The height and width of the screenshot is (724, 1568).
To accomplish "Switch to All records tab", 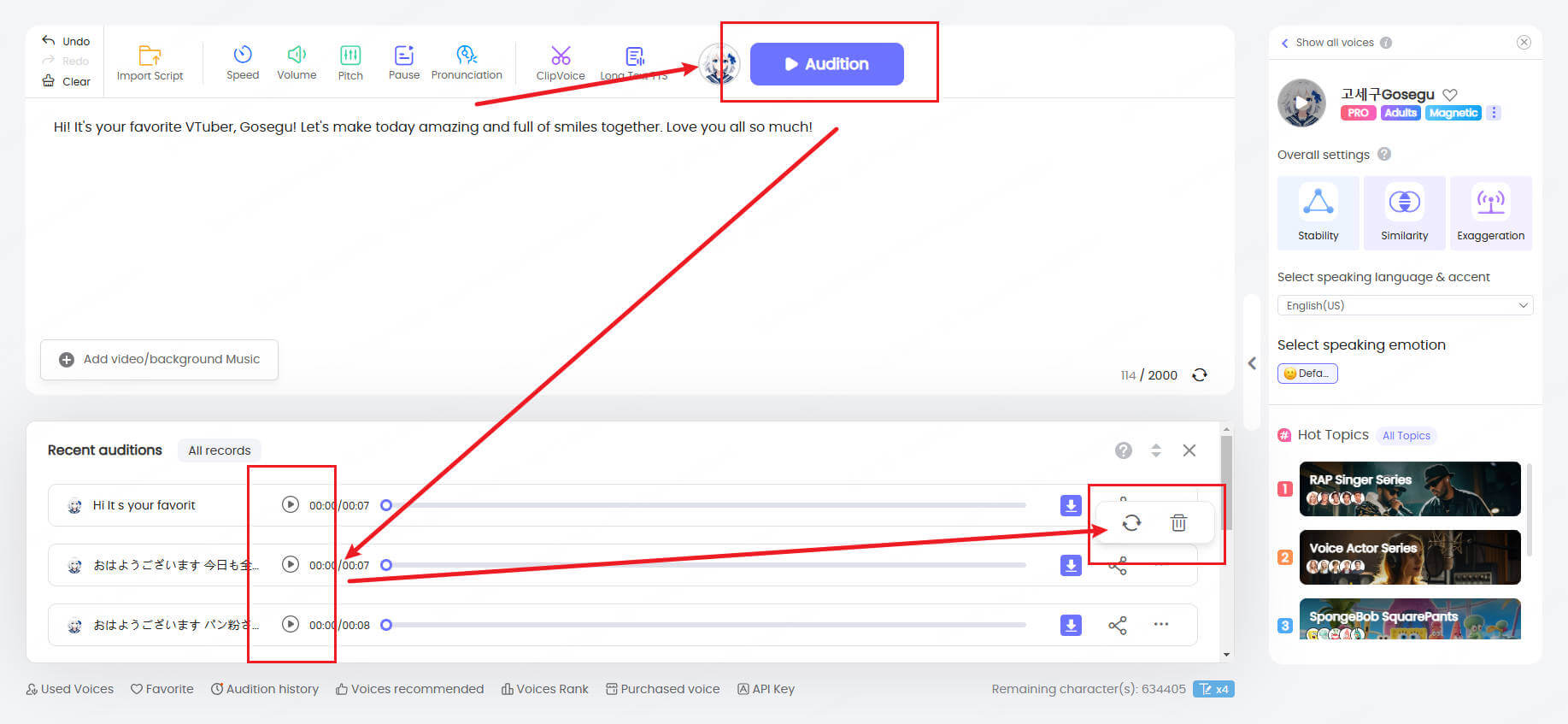I will [220, 450].
